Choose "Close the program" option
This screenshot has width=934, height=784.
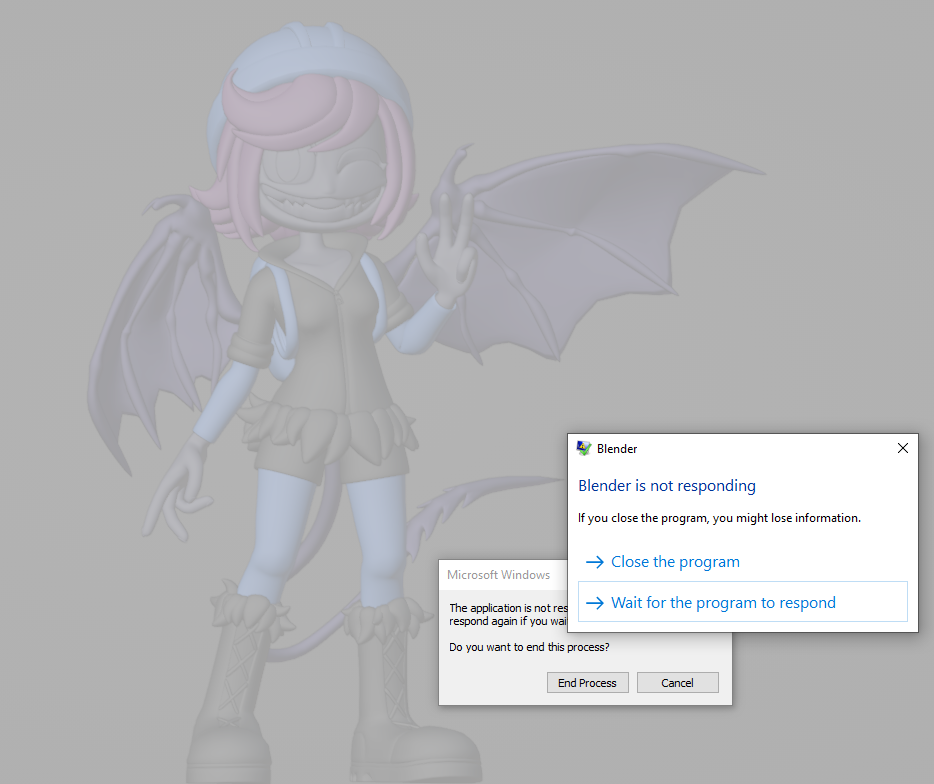(675, 562)
